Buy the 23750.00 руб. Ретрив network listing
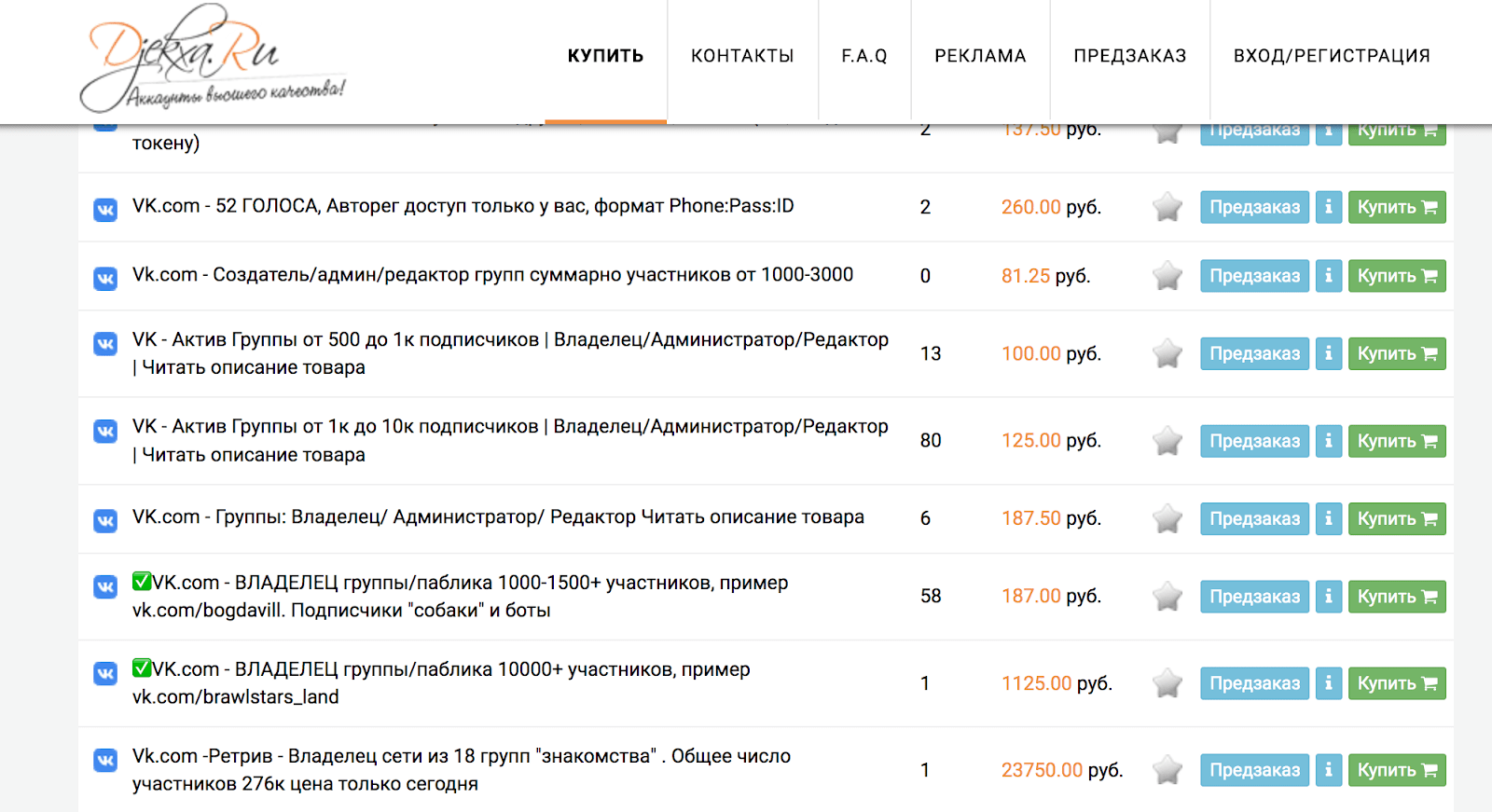Viewport: 1492px width, 812px height. click(1397, 770)
